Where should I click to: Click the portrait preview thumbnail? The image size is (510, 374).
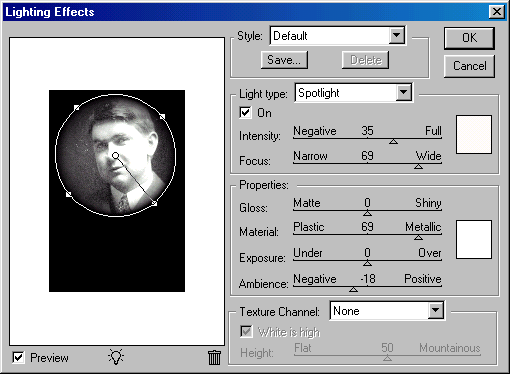[117, 191]
